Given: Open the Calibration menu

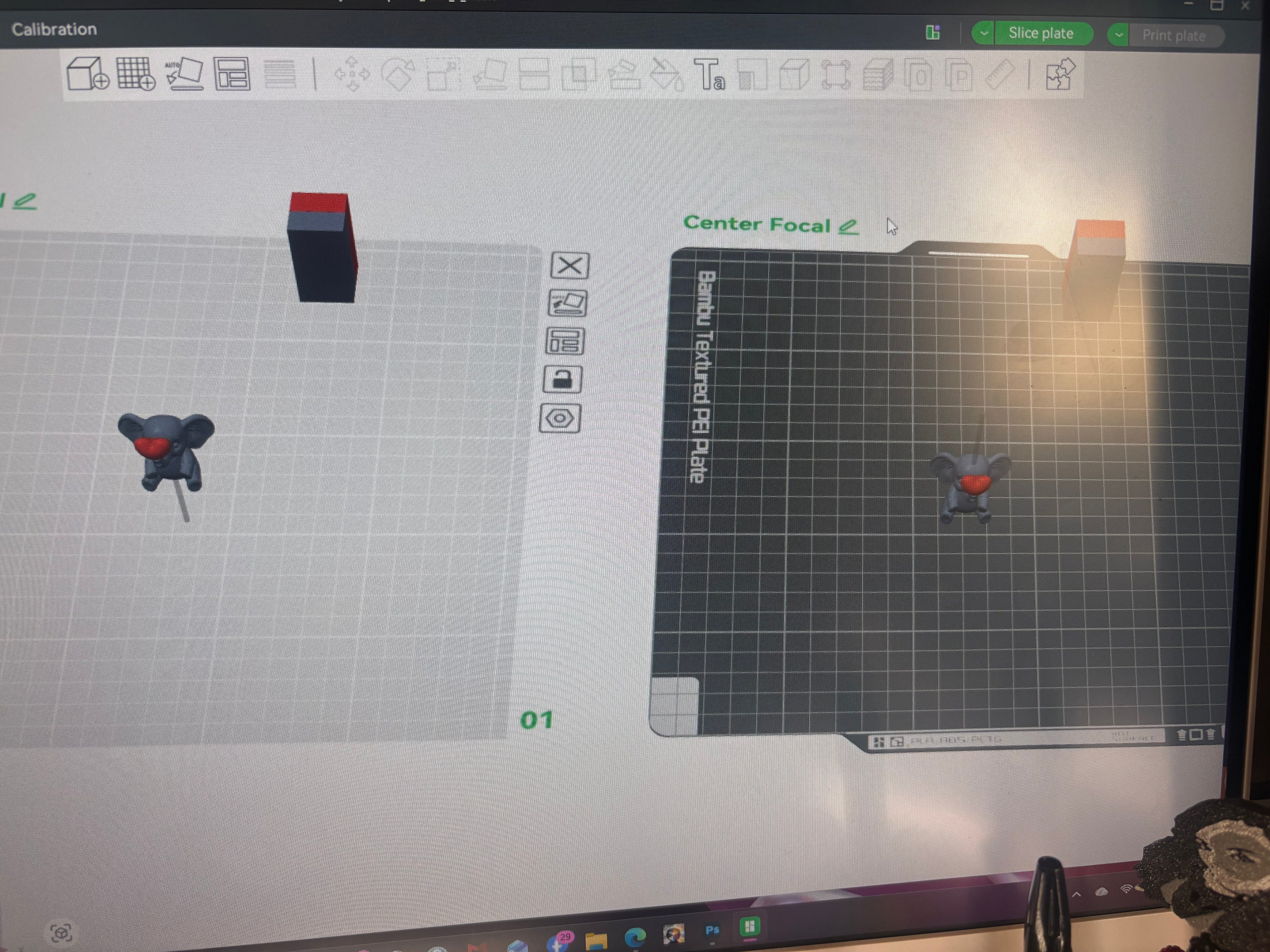Looking at the screenshot, I should point(54,29).
